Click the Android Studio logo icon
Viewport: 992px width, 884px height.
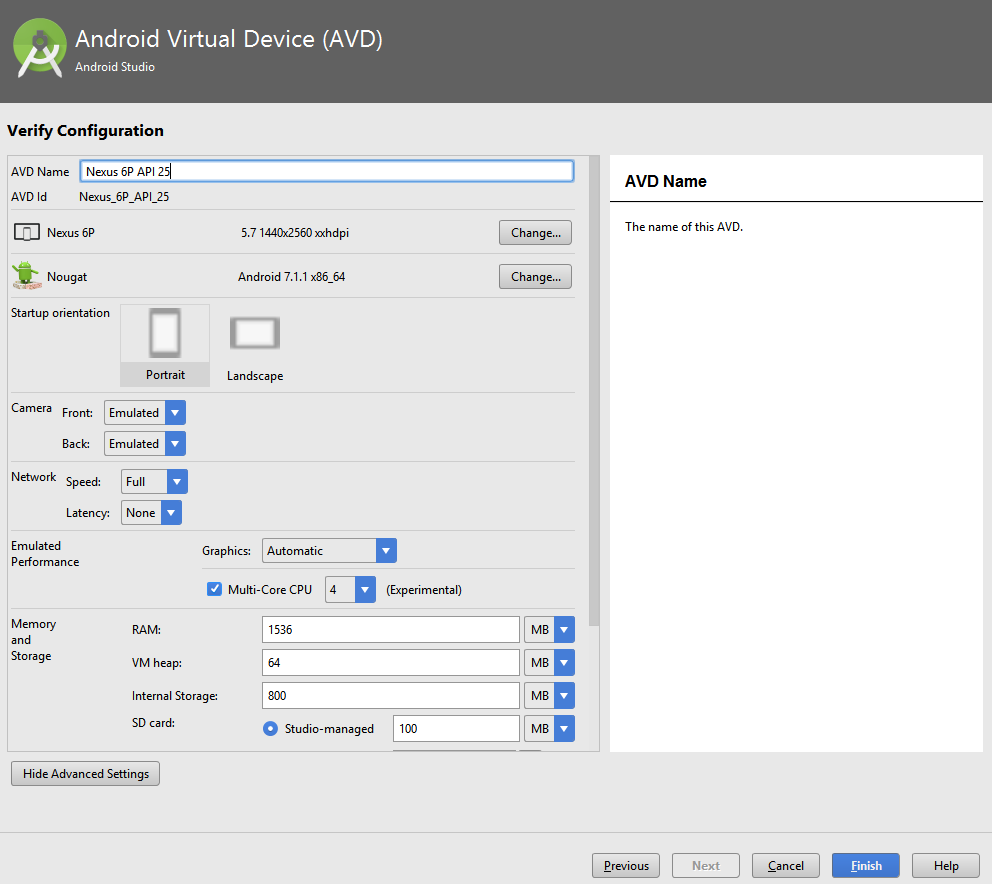[x=40, y=49]
